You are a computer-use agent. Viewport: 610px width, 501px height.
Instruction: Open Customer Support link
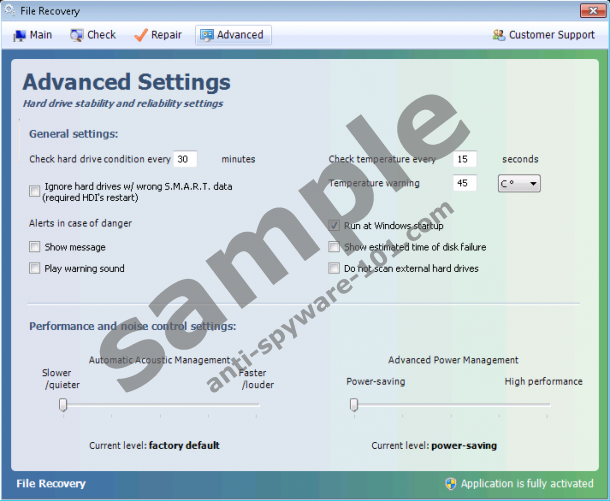tap(551, 35)
